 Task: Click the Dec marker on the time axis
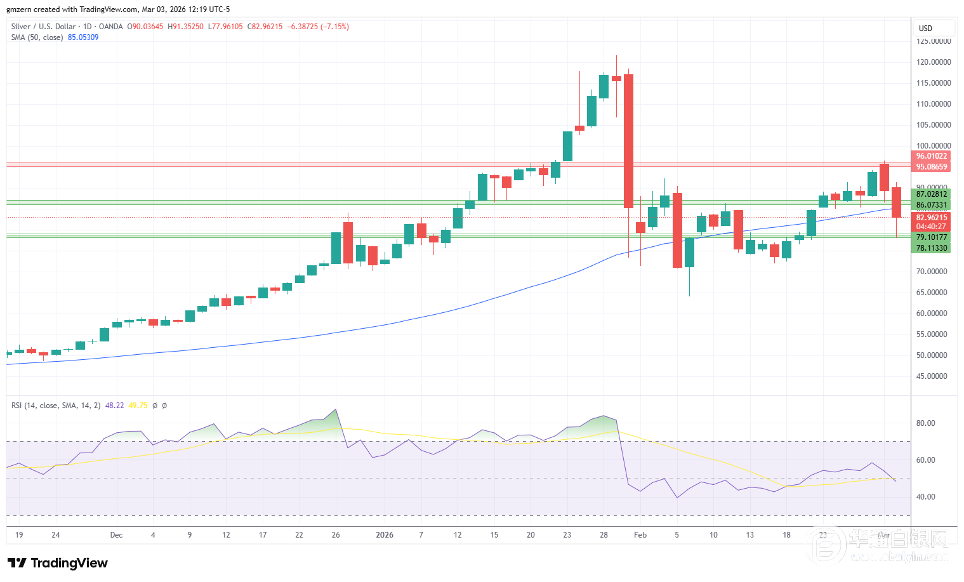[116, 535]
